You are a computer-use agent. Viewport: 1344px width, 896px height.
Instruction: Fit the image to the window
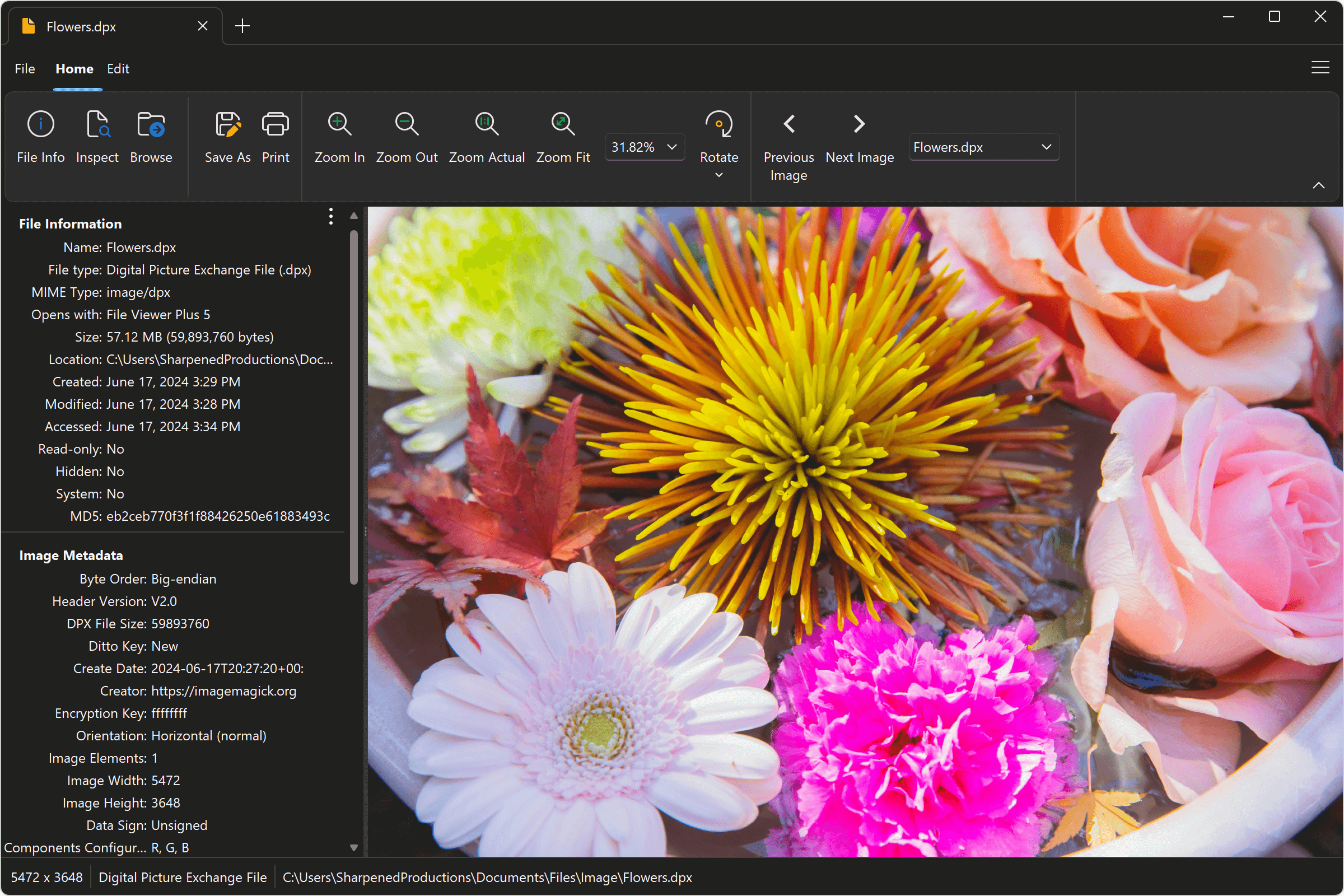click(x=562, y=136)
